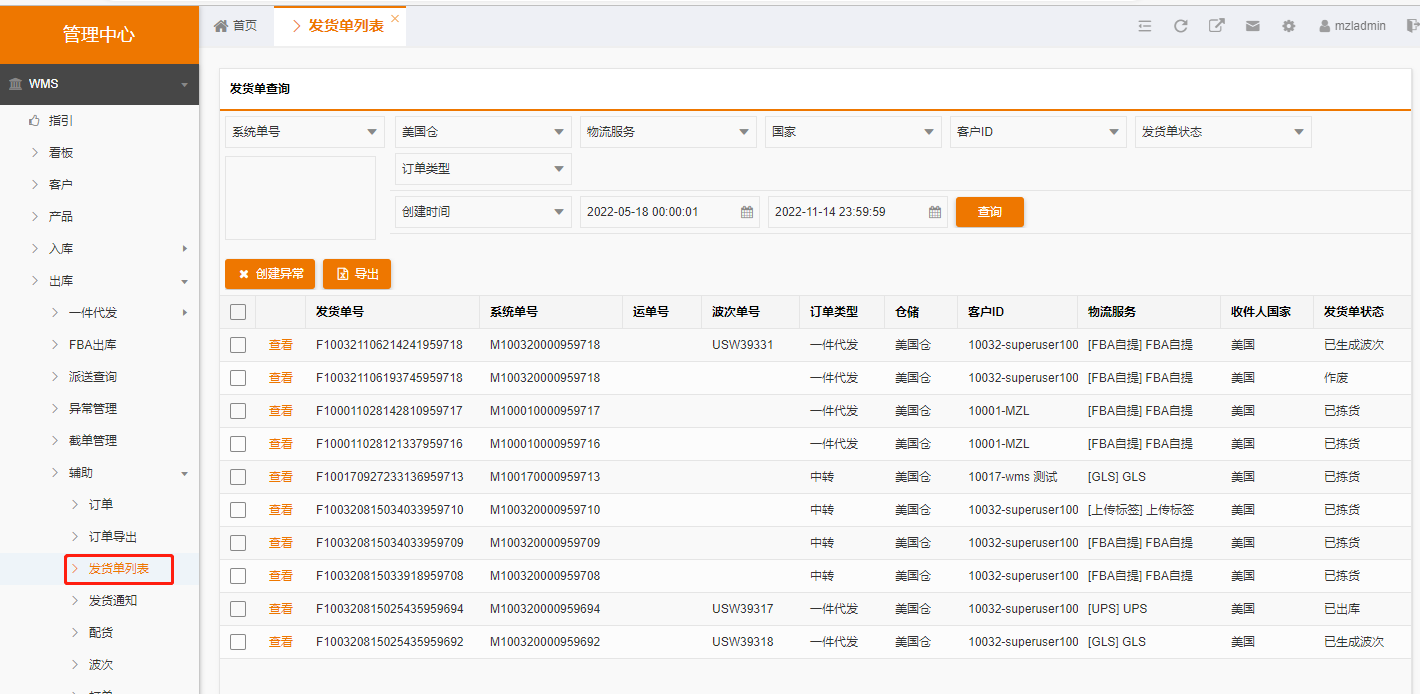Click the end date field 2022-11-14
The width and height of the screenshot is (1420, 694).
coord(857,212)
